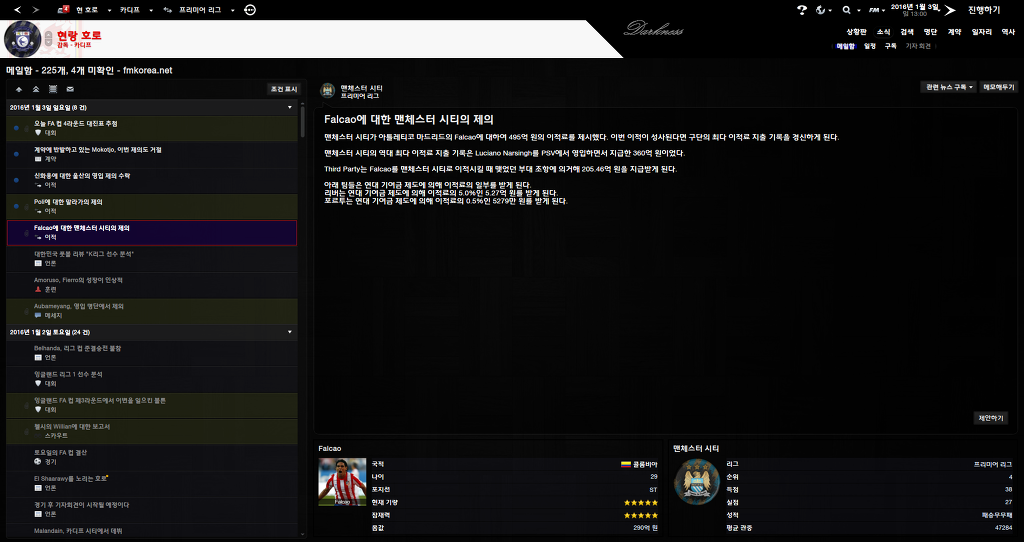Screen dimensions: 1024x542
Task: Open the FA 컵 4라운드 대진표 추첨 message
Action: point(152,128)
